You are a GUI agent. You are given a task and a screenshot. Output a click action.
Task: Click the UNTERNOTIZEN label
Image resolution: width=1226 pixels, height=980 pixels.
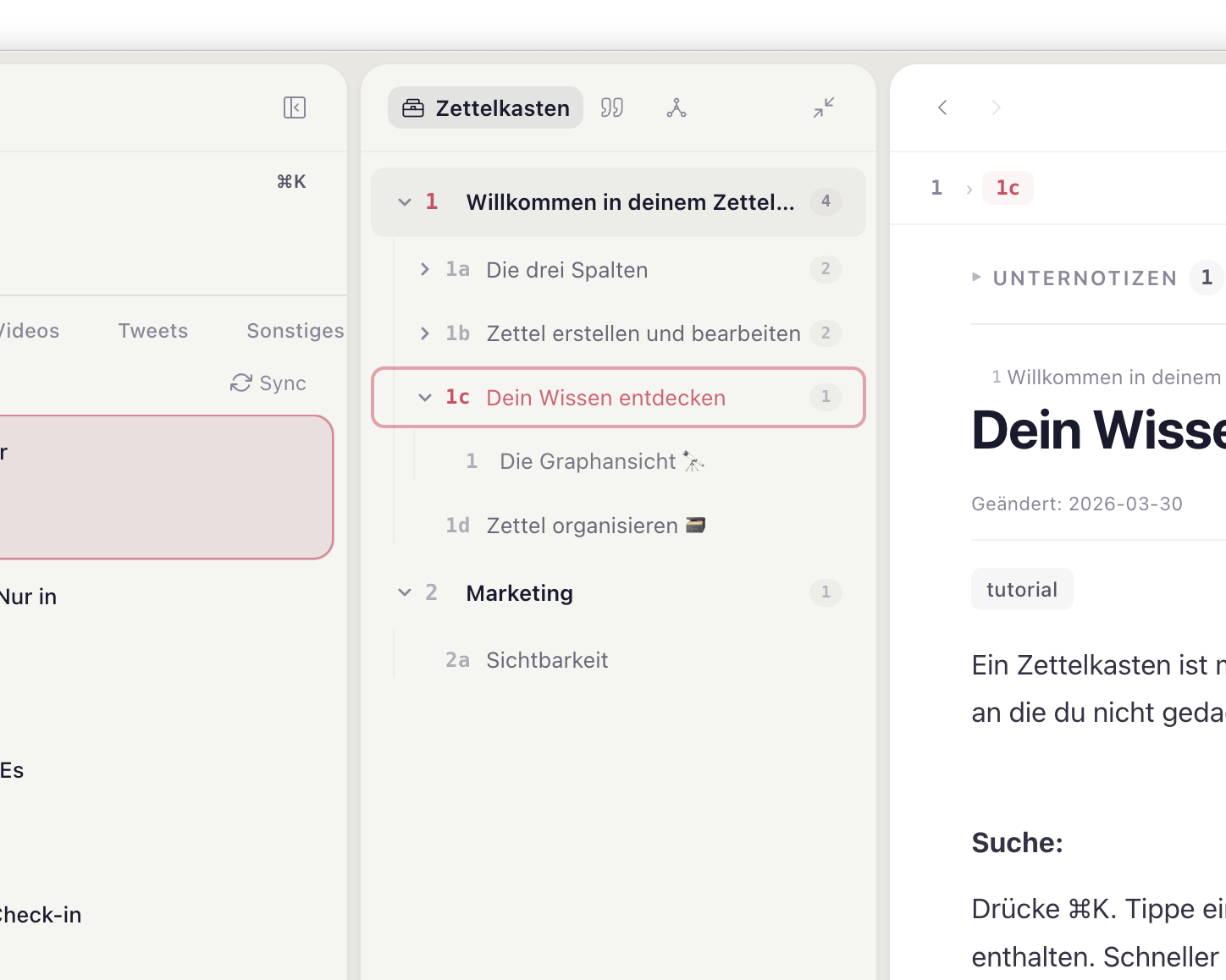(x=1085, y=278)
